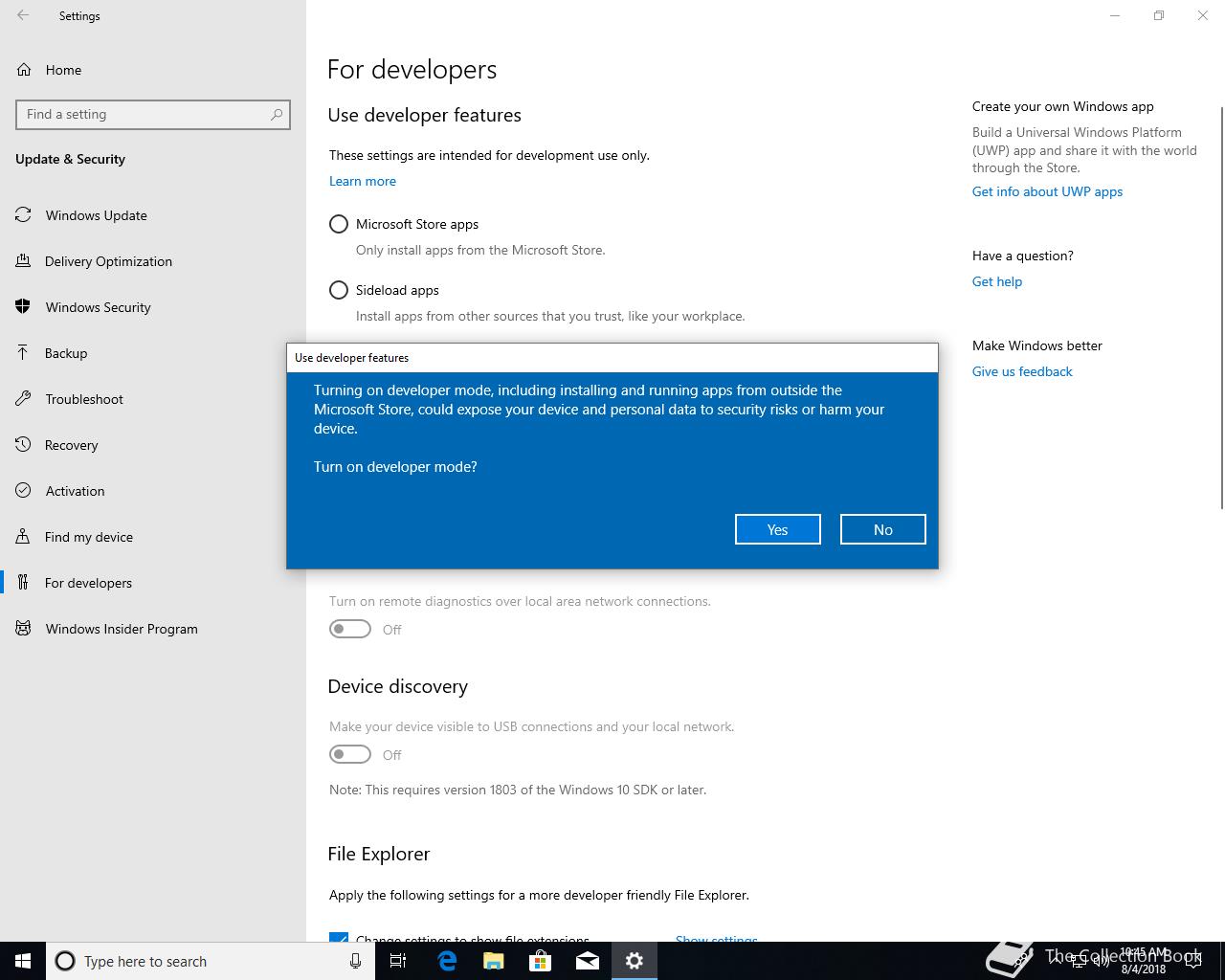This screenshot has height=980, width=1225.
Task: Click the Backup upload arrow icon
Action: [23, 352]
